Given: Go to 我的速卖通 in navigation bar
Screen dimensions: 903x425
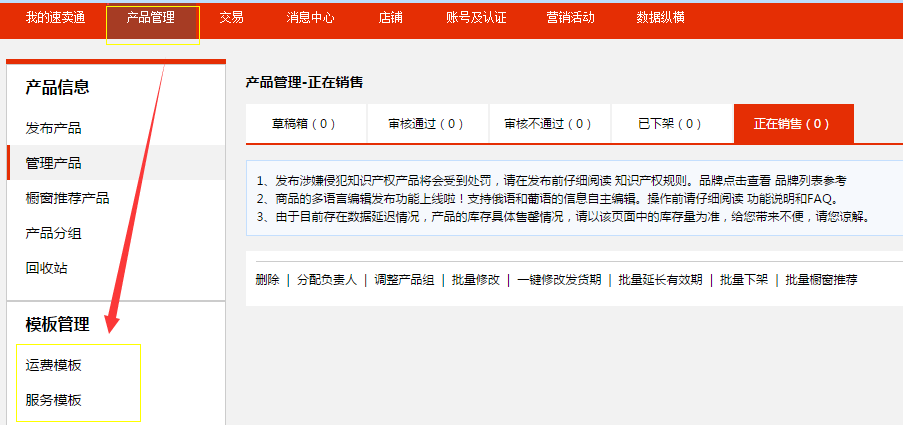Looking at the screenshot, I should [55, 18].
